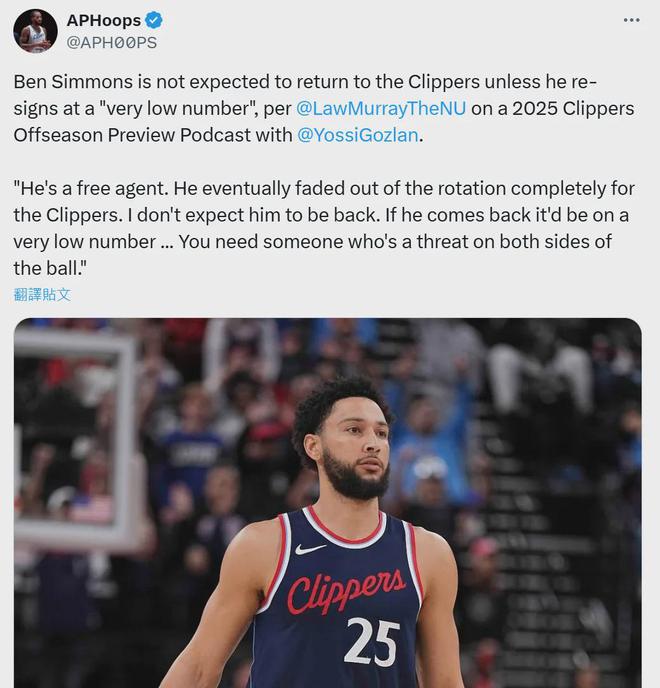Click the blue verified badge
Image resolution: width=660 pixels, height=688 pixels.
click(x=154, y=21)
